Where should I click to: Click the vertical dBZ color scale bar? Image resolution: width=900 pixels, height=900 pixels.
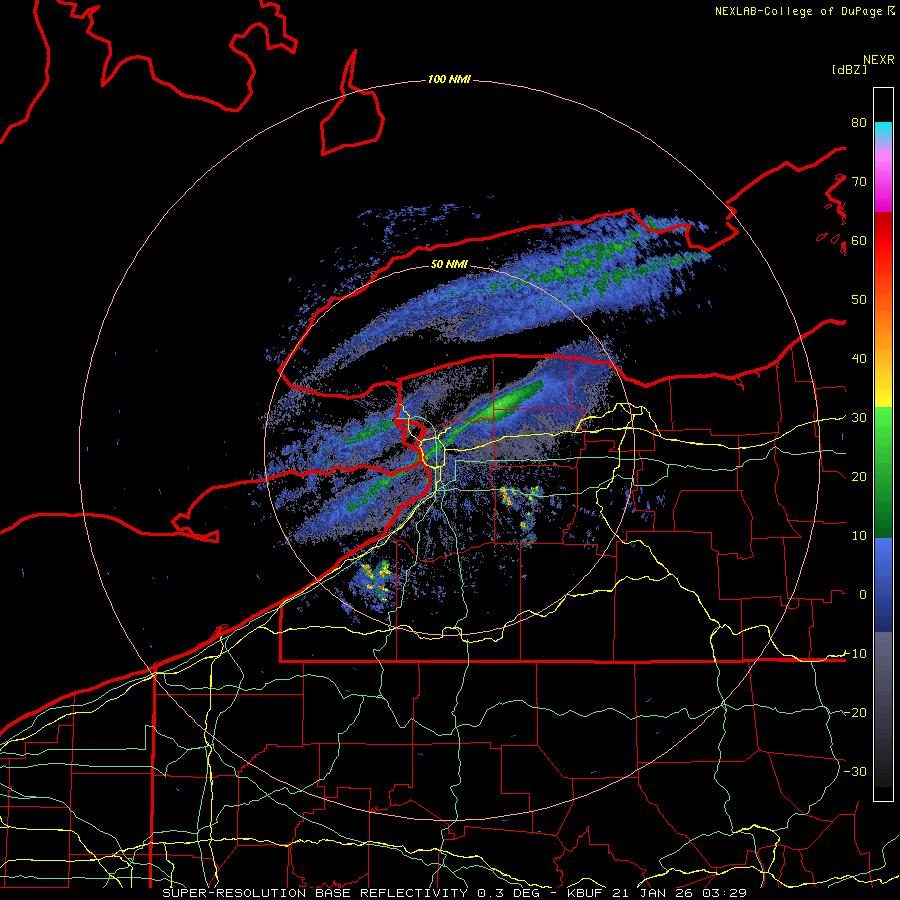883,444
